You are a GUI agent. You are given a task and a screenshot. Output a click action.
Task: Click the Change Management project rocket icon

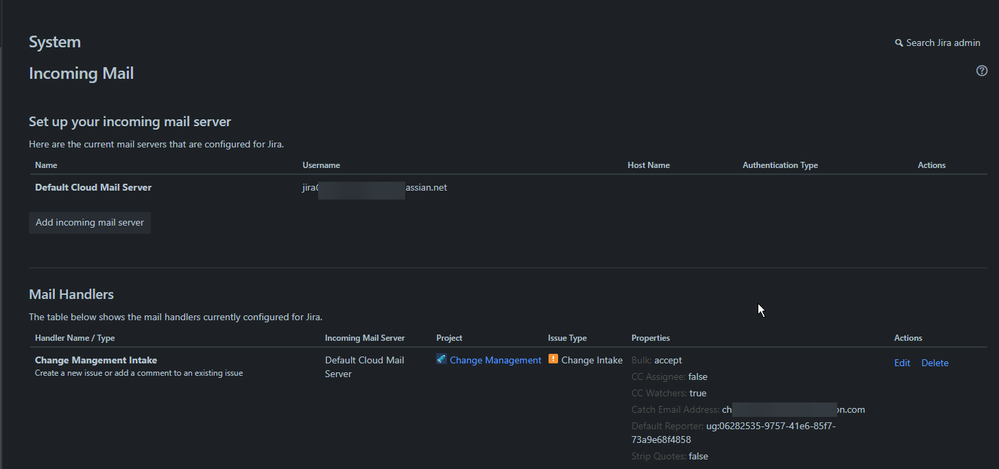point(441,359)
